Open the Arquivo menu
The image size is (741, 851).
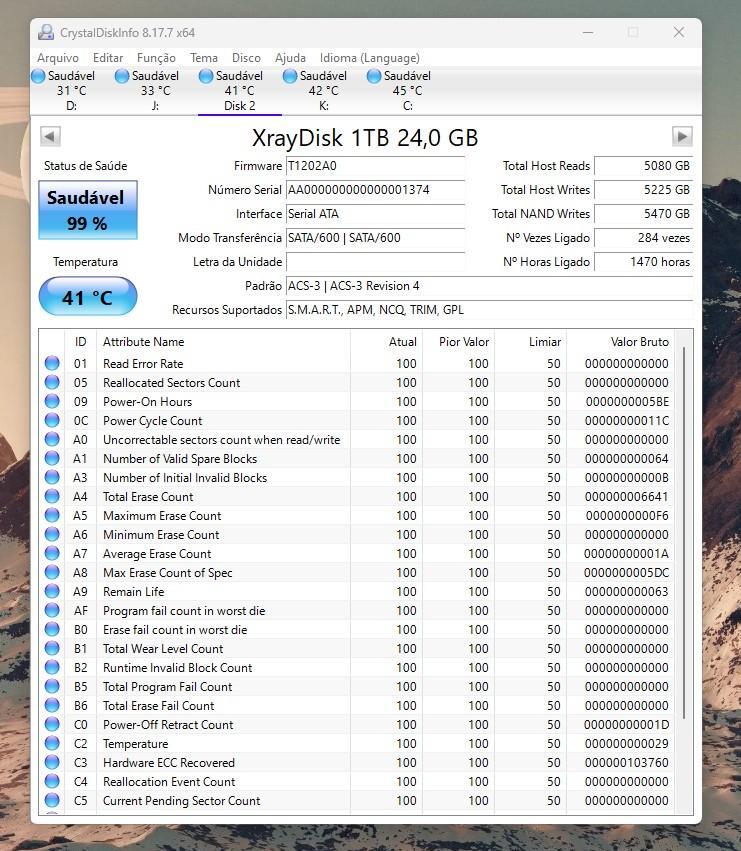pos(58,58)
